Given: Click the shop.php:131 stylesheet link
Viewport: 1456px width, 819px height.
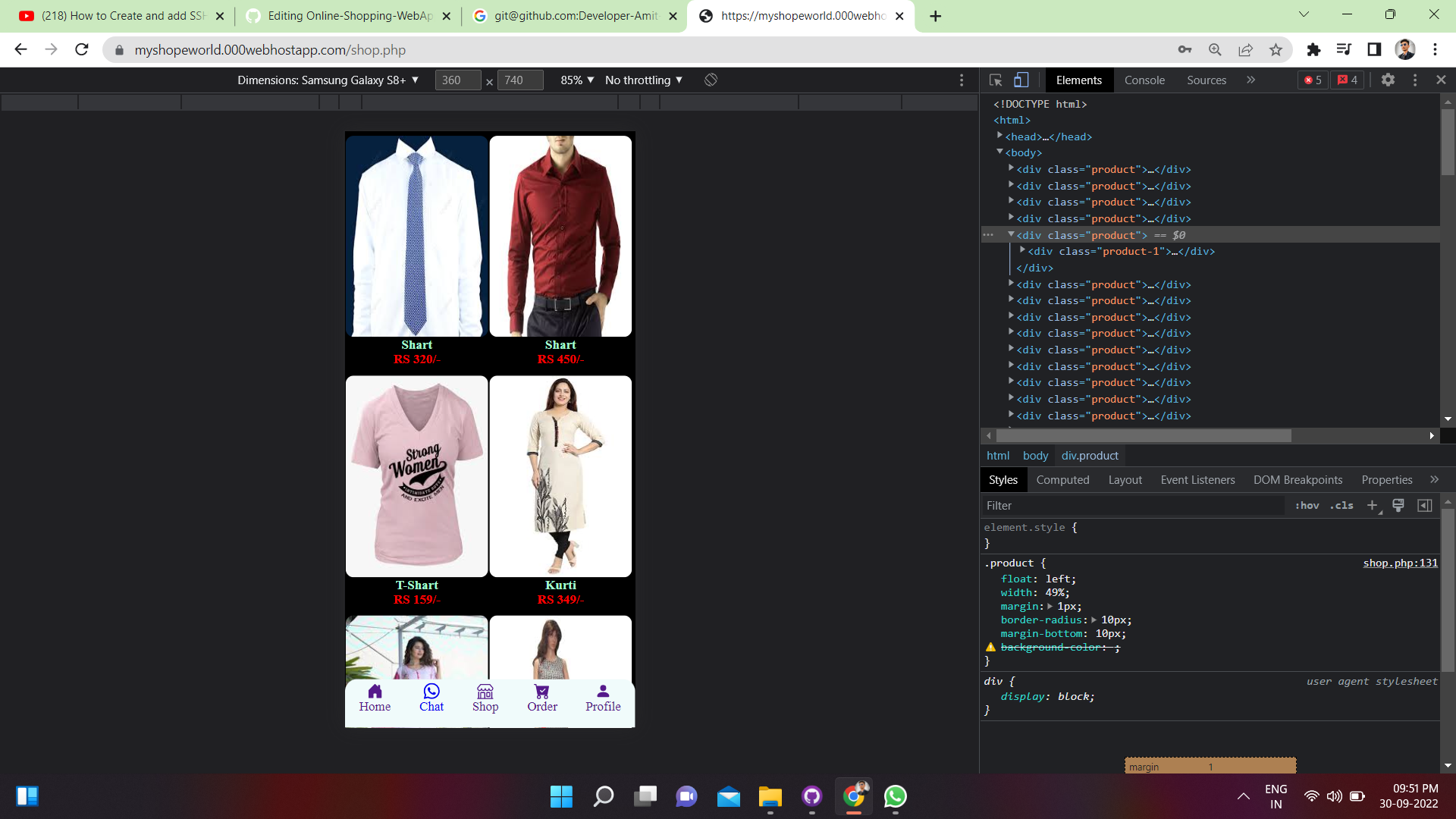Looking at the screenshot, I should pos(1399,563).
